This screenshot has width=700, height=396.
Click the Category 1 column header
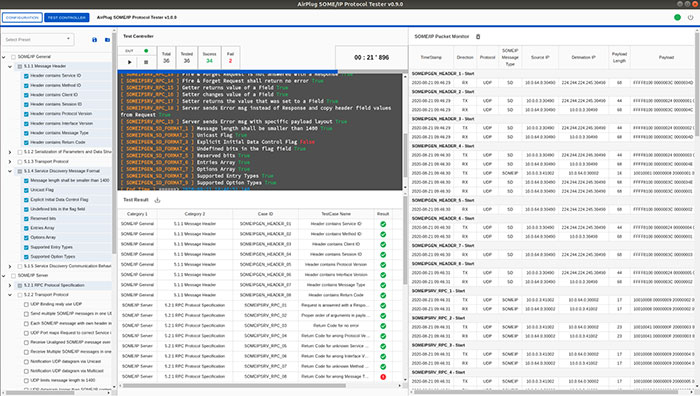coord(137,214)
